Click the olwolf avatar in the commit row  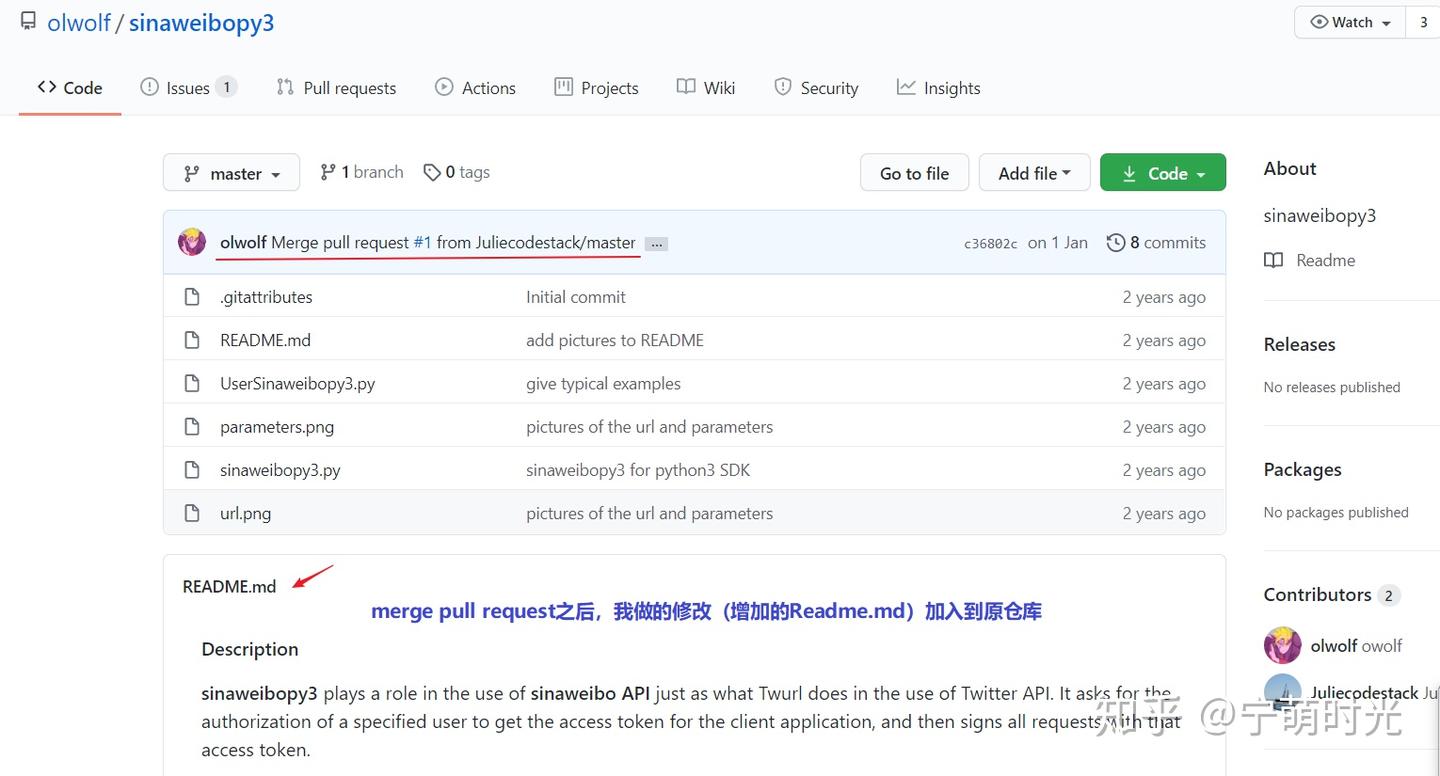click(191, 241)
